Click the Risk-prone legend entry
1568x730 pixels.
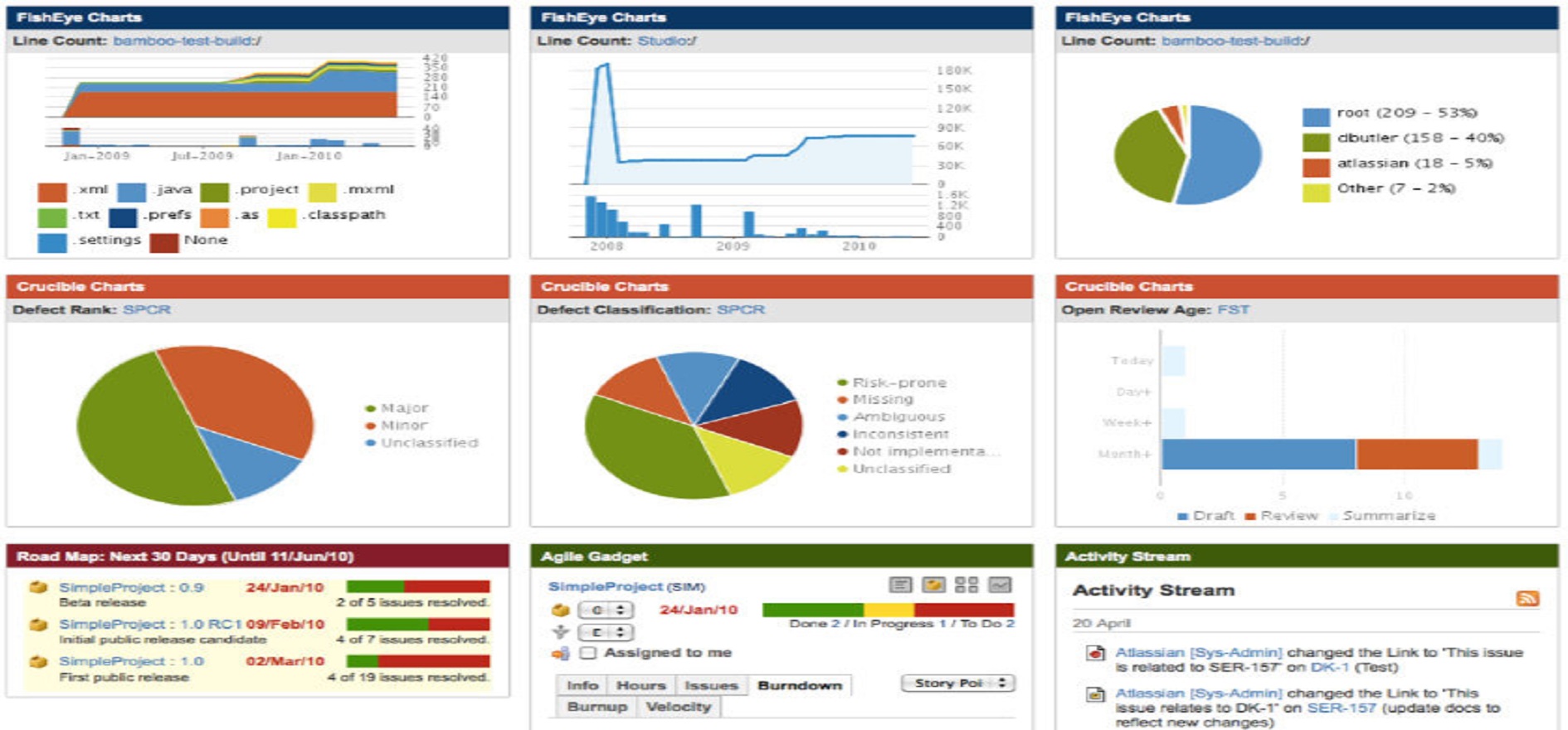pyautogui.click(x=893, y=382)
